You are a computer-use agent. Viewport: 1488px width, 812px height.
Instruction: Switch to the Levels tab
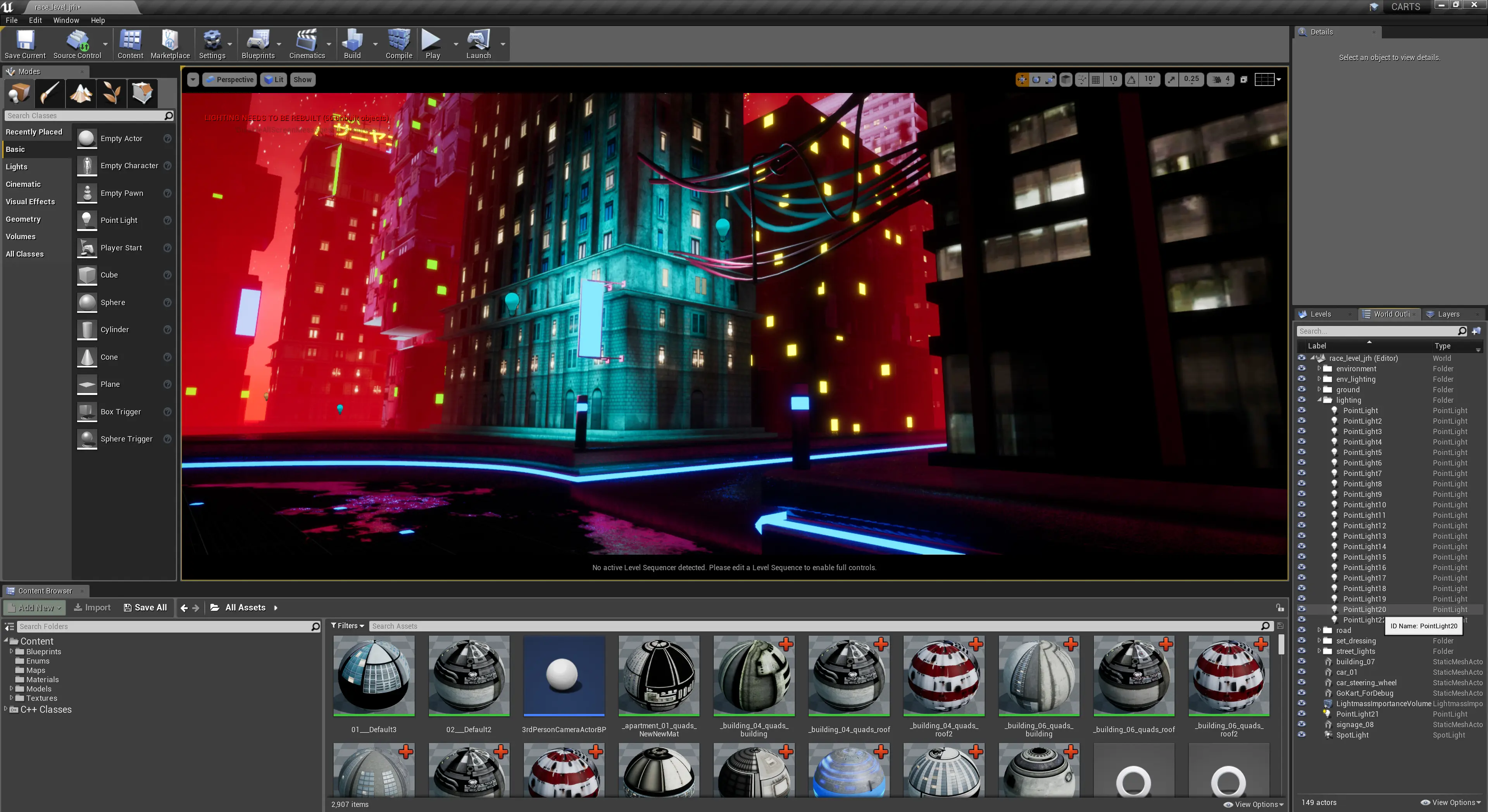(1320, 314)
